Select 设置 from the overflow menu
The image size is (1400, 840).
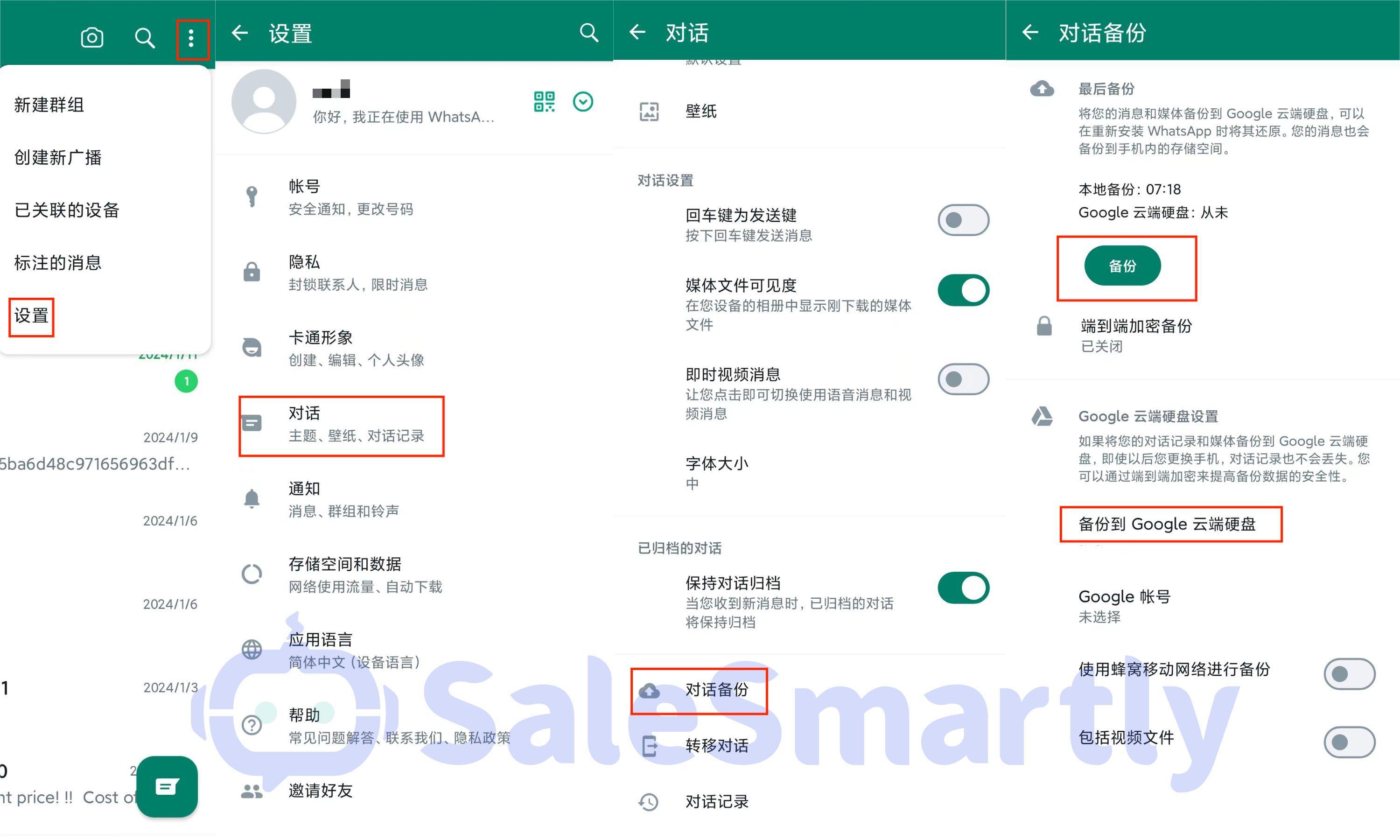[32, 316]
